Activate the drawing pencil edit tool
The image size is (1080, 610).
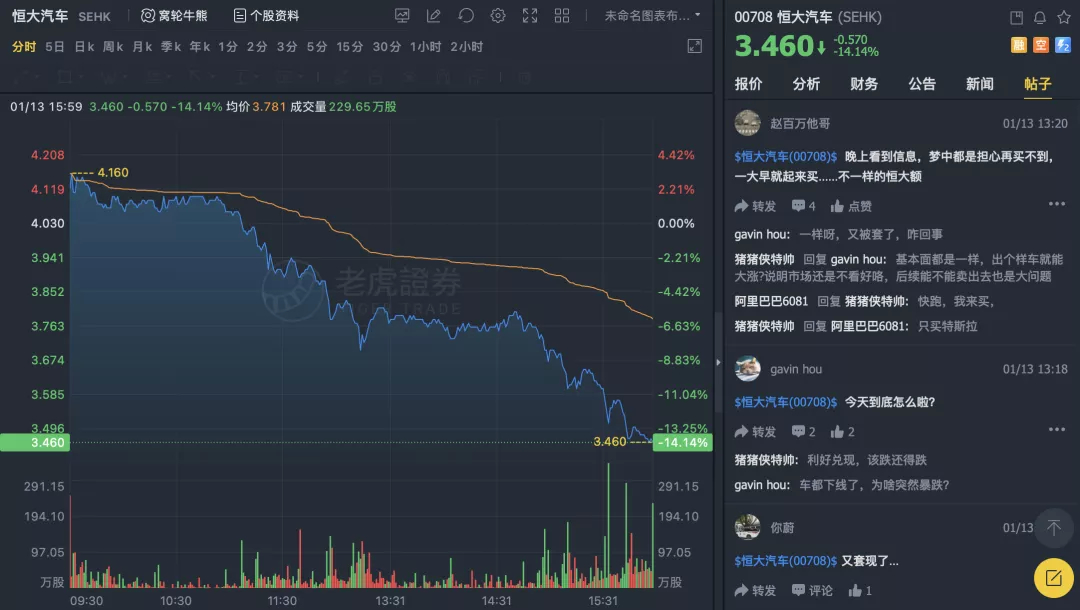(x=433, y=15)
